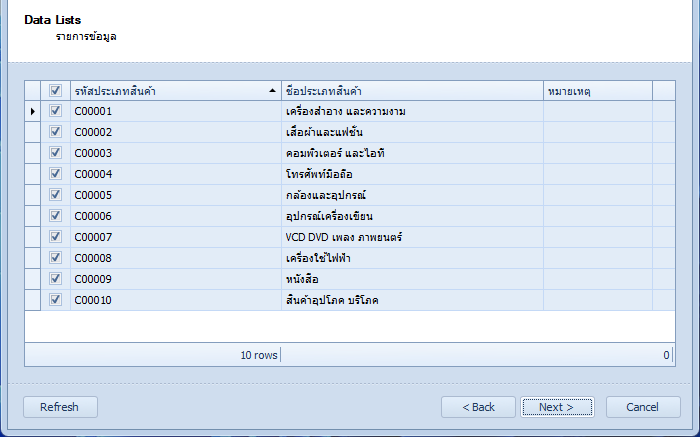
Task: Cancel the wizard
Action: point(643,407)
